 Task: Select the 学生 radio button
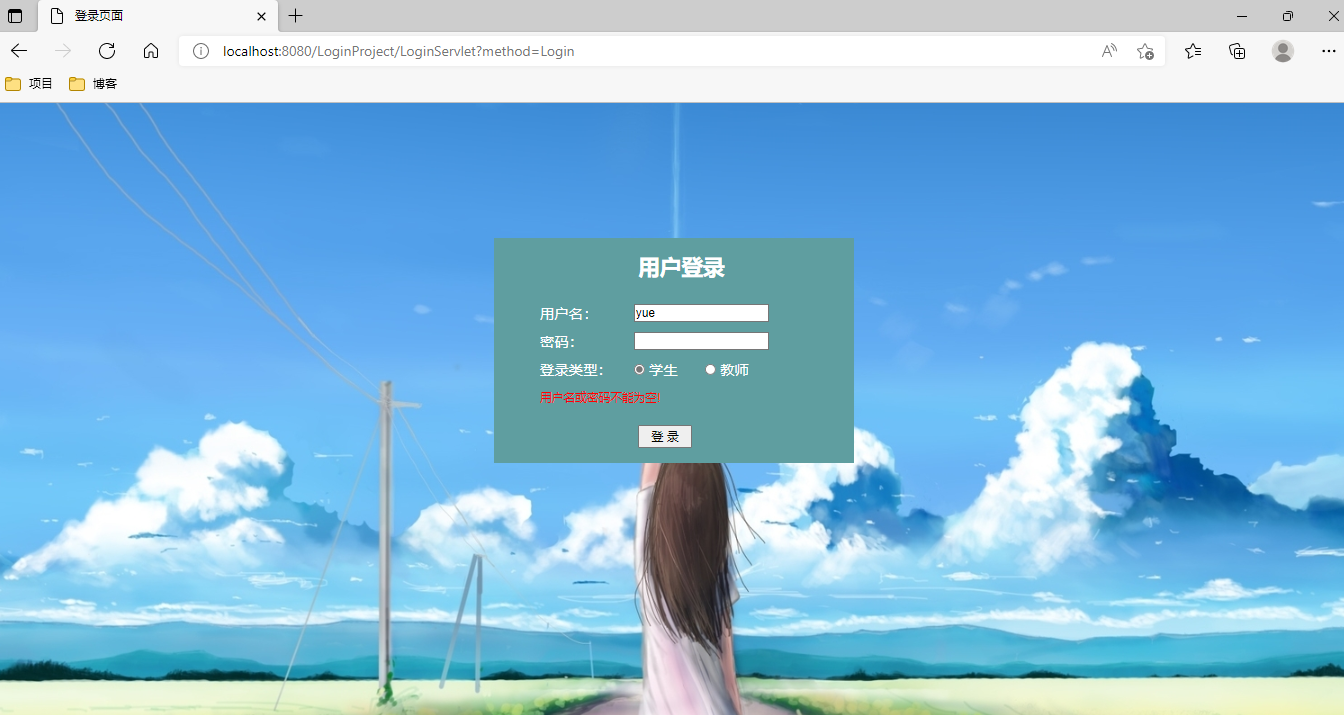click(640, 370)
